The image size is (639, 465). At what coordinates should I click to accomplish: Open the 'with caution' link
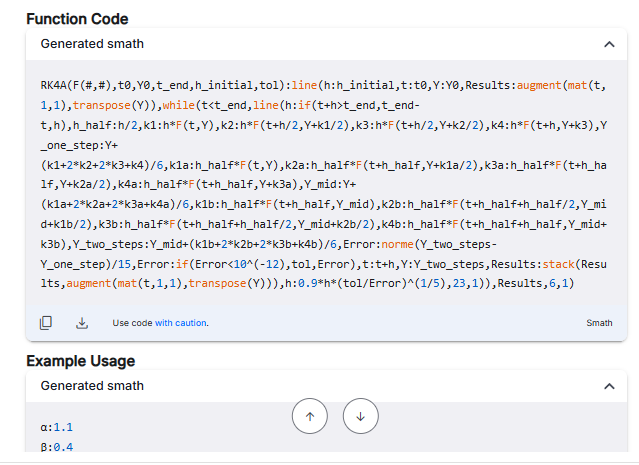(x=181, y=323)
